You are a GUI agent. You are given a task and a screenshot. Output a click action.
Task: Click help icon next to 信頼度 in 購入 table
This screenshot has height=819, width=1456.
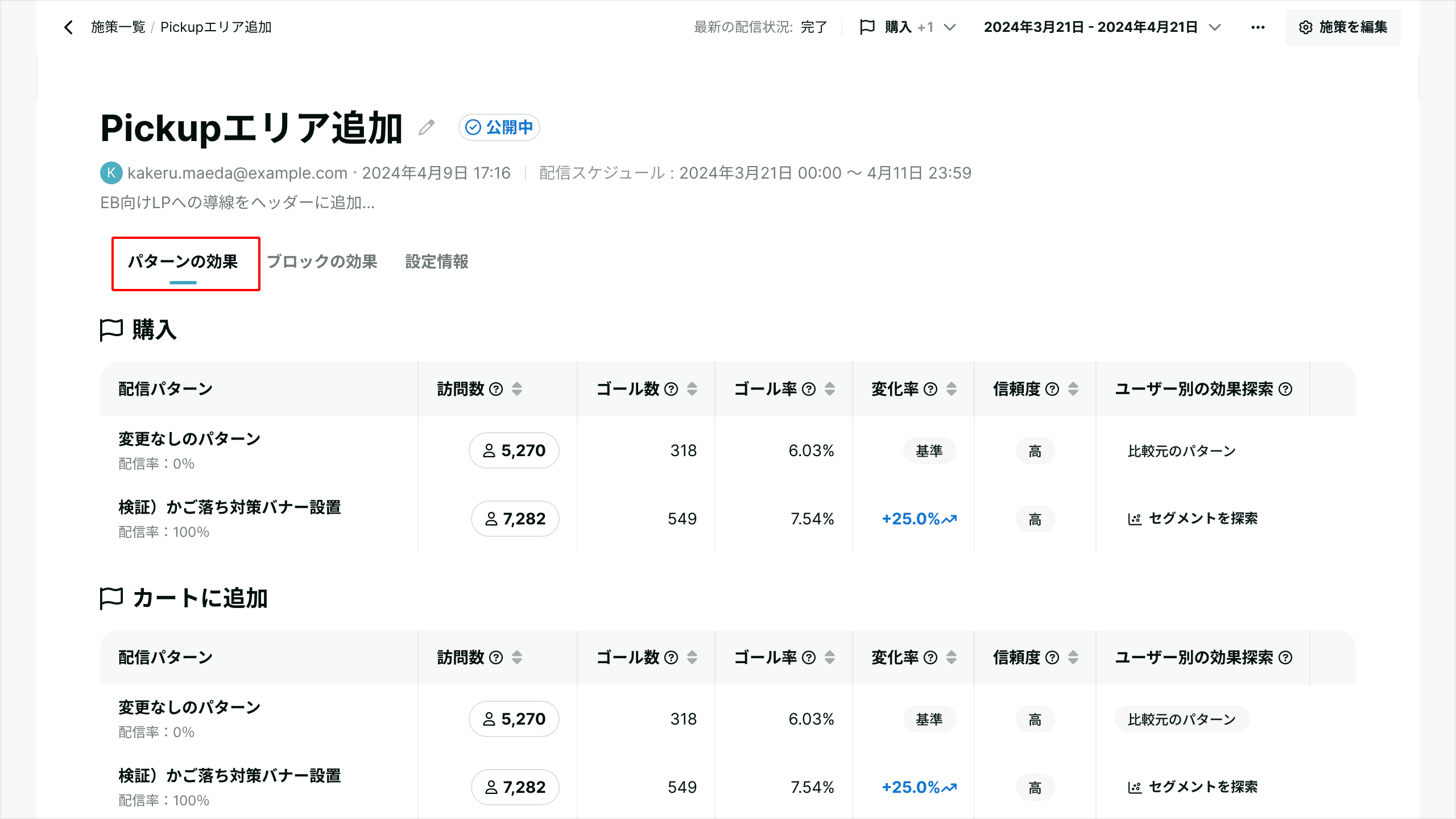coord(1052,389)
